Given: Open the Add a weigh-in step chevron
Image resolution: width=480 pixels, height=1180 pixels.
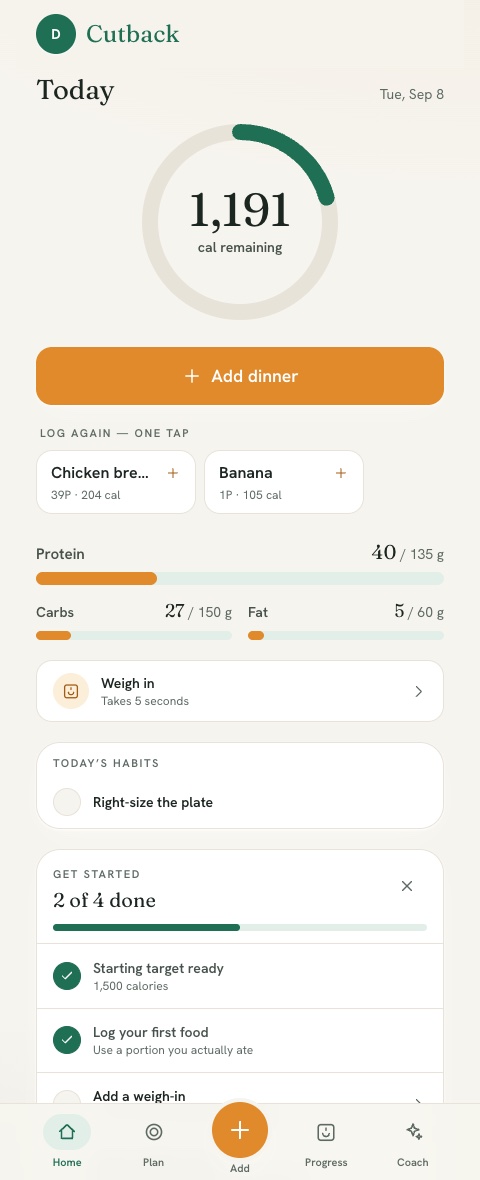Looking at the screenshot, I should (419, 1100).
